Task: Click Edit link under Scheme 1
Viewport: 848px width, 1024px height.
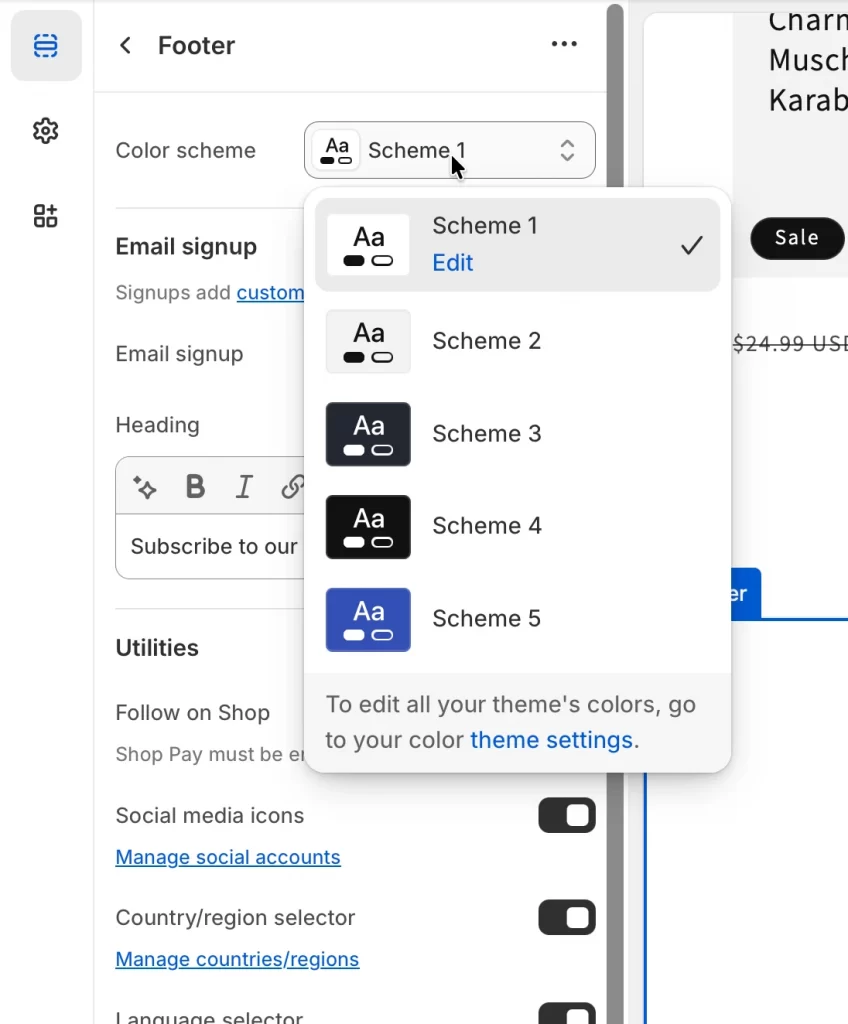Action: [x=452, y=263]
